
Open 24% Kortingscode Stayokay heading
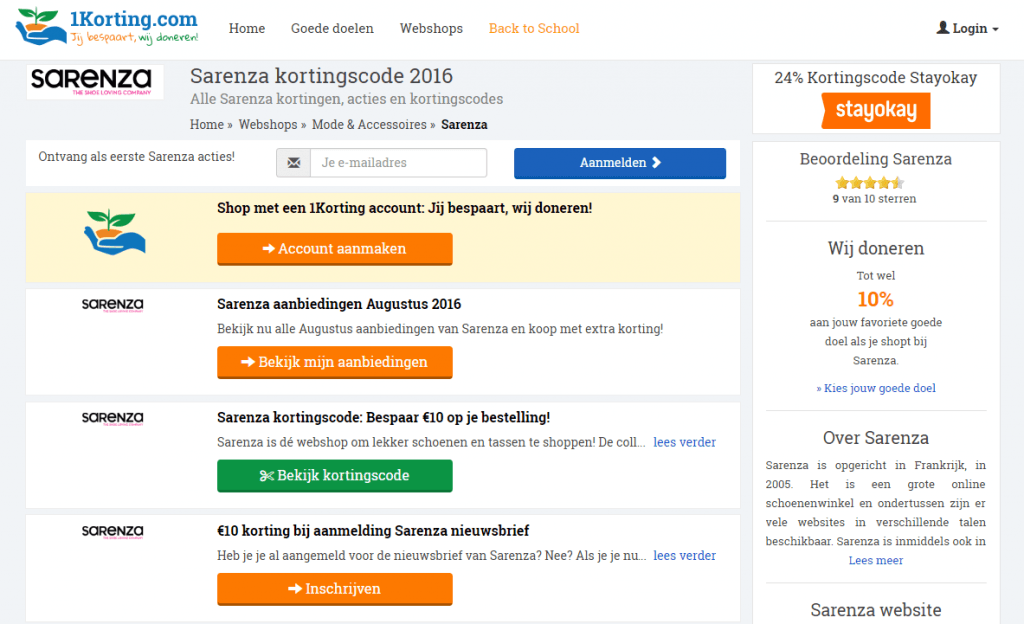pyautogui.click(x=876, y=78)
